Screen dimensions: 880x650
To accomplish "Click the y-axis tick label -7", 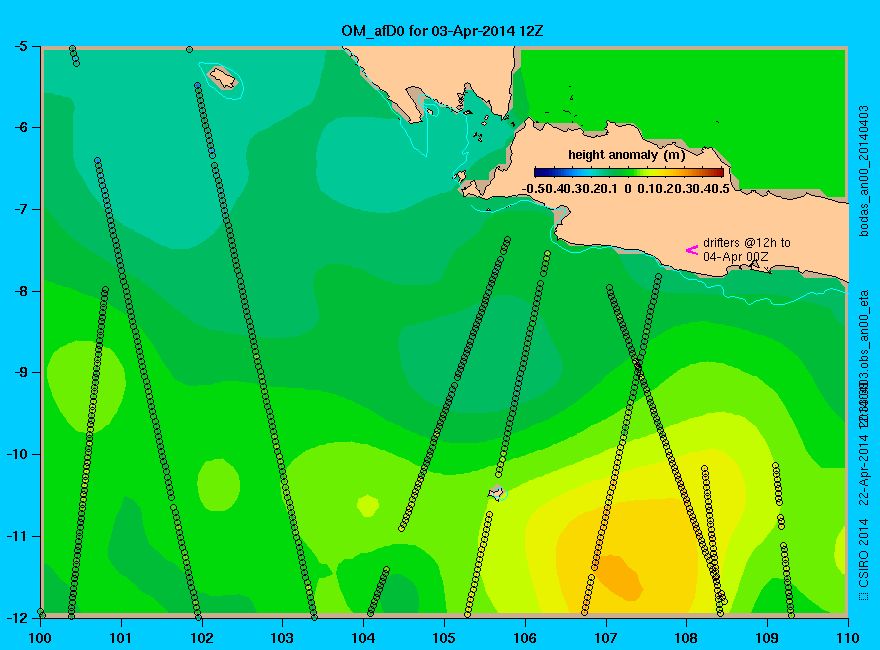I will click(20, 209).
